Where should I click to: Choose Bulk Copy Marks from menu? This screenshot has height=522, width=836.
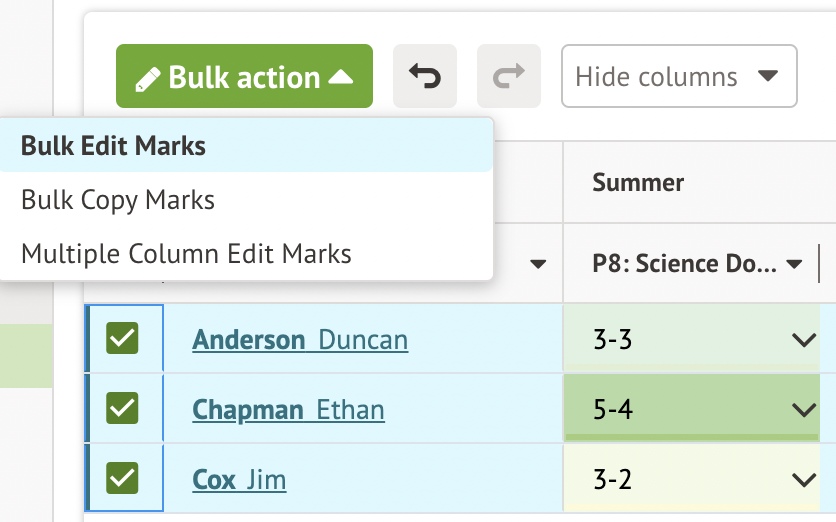click(x=118, y=200)
